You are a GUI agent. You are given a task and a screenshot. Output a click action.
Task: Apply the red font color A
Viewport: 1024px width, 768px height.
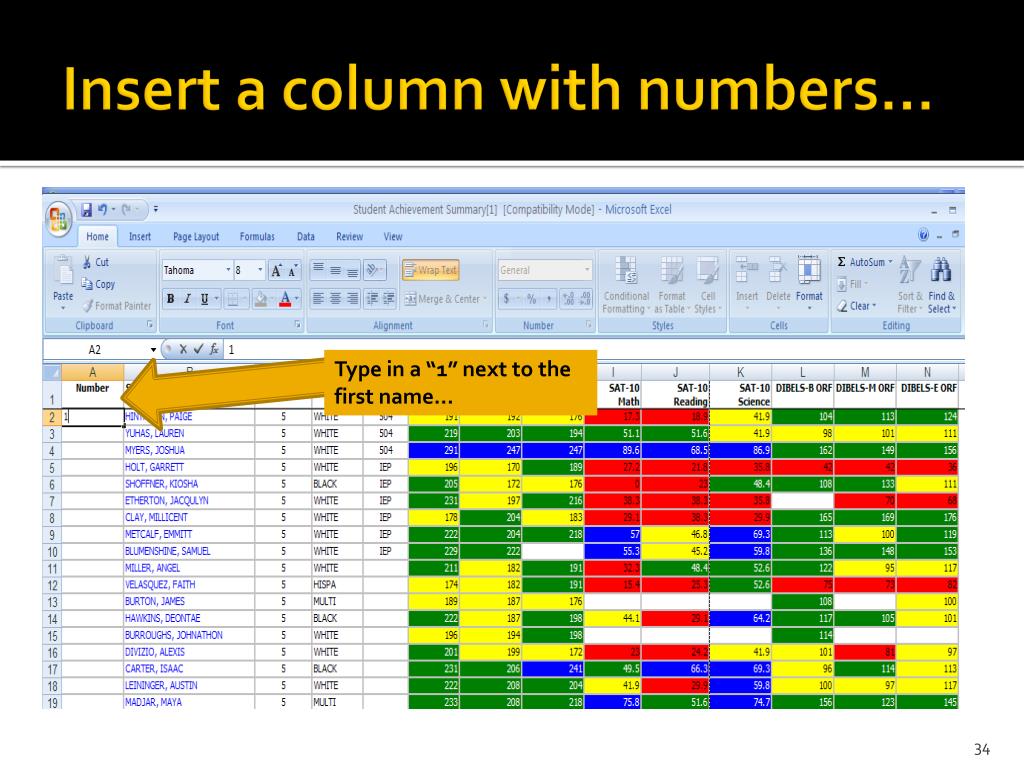coord(285,299)
